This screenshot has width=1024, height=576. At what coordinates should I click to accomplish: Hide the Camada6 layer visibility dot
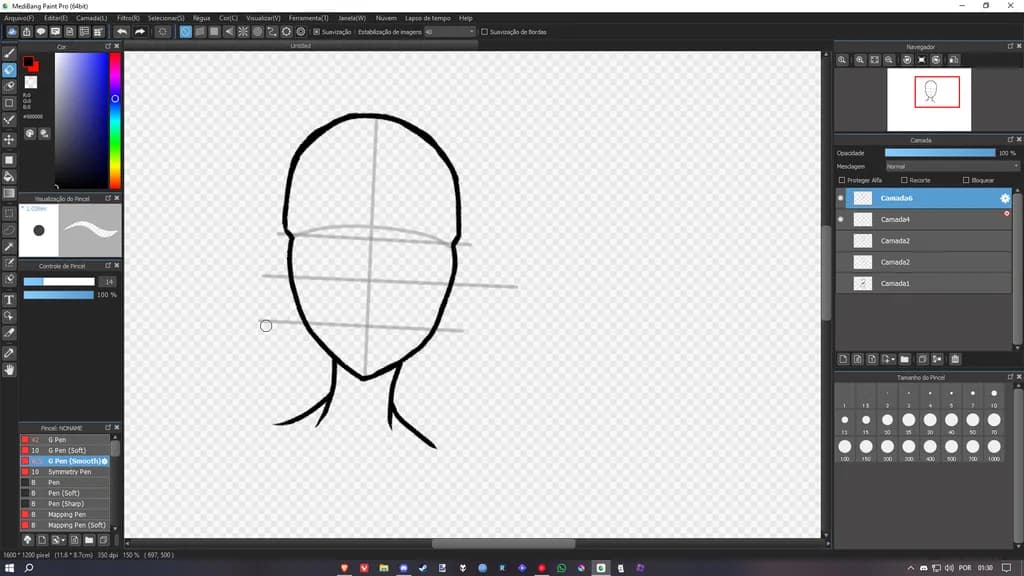[x=840, y=198]
